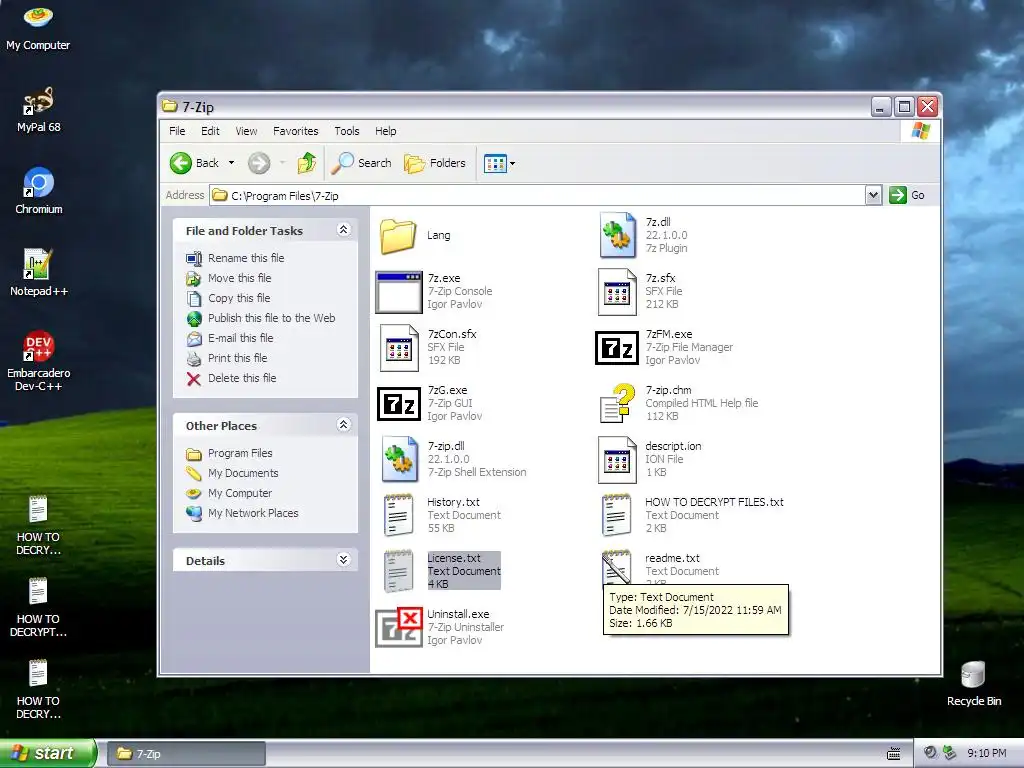Screen dimensions: 1024x768
Task: Go to My Network Places link
Action: click(x=253, y=513)
